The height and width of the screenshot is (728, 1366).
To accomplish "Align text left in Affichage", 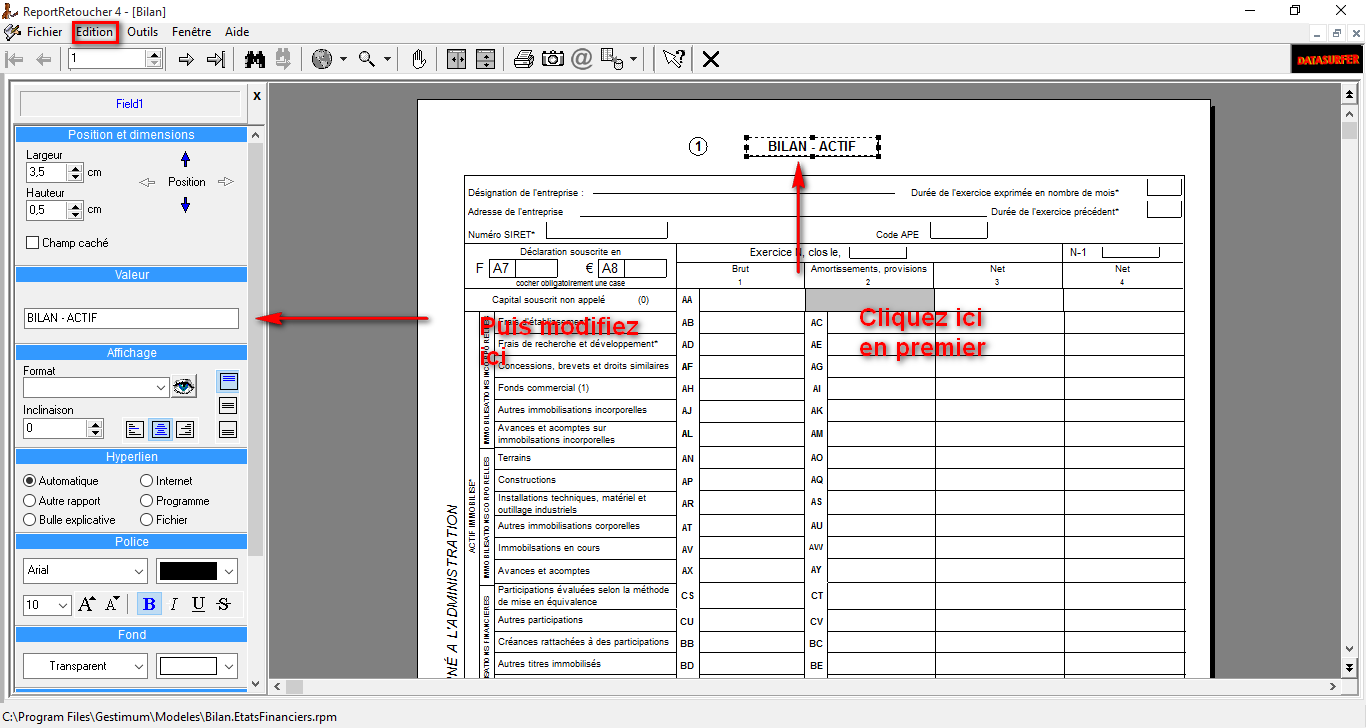I will 135,429.
